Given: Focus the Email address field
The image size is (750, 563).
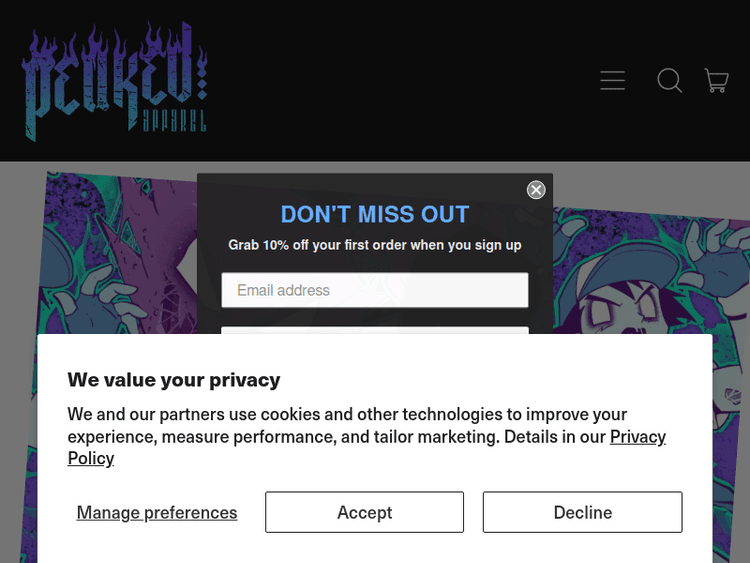Looking at the screenshot, I should pyautogui.click(x=374, y=290).
